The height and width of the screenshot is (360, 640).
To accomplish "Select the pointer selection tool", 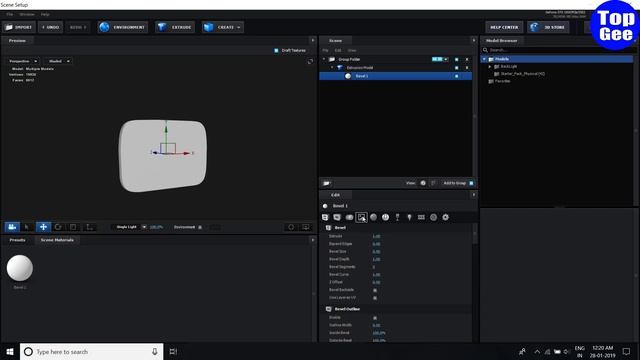I will click(27, 227).
